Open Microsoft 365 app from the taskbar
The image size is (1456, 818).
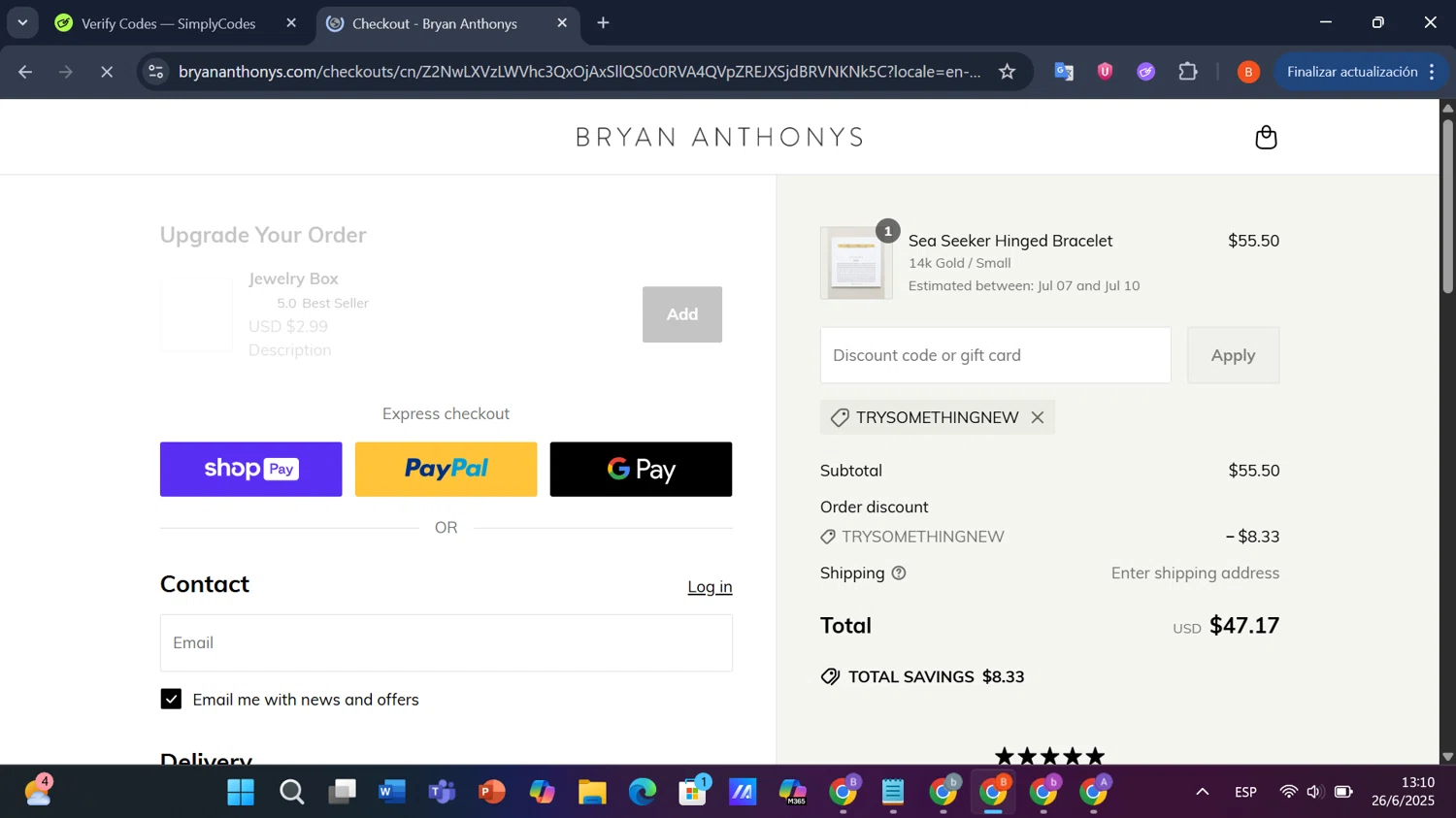(793, 793)
